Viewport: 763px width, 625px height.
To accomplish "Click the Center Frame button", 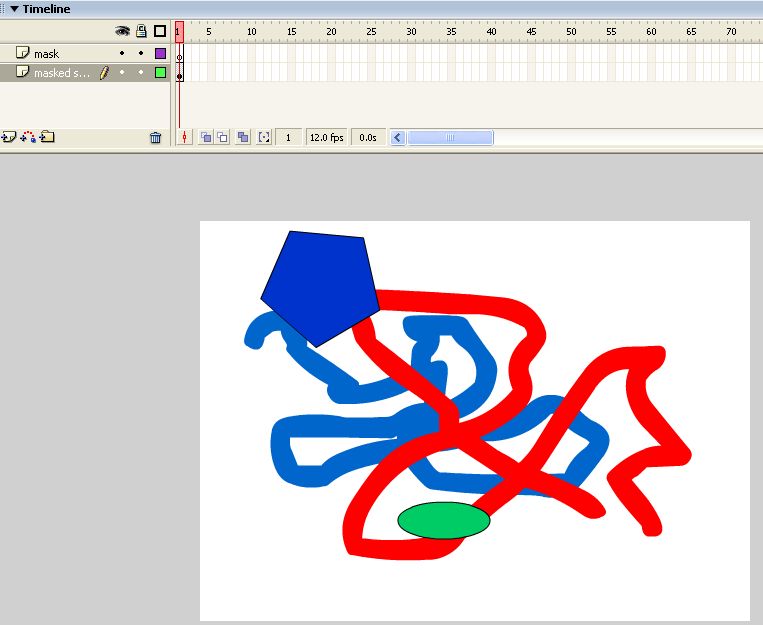I will (x=185, y=137).
